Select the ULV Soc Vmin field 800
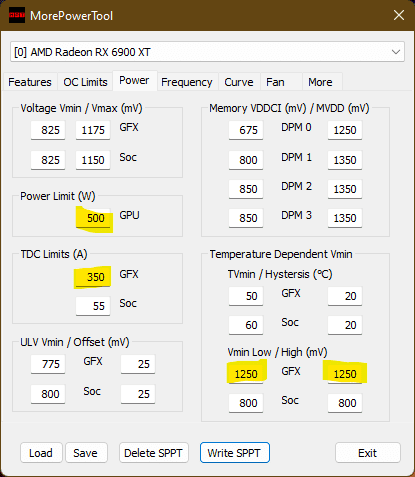Viewport: 415px width, 477px height. coord(48,394)
